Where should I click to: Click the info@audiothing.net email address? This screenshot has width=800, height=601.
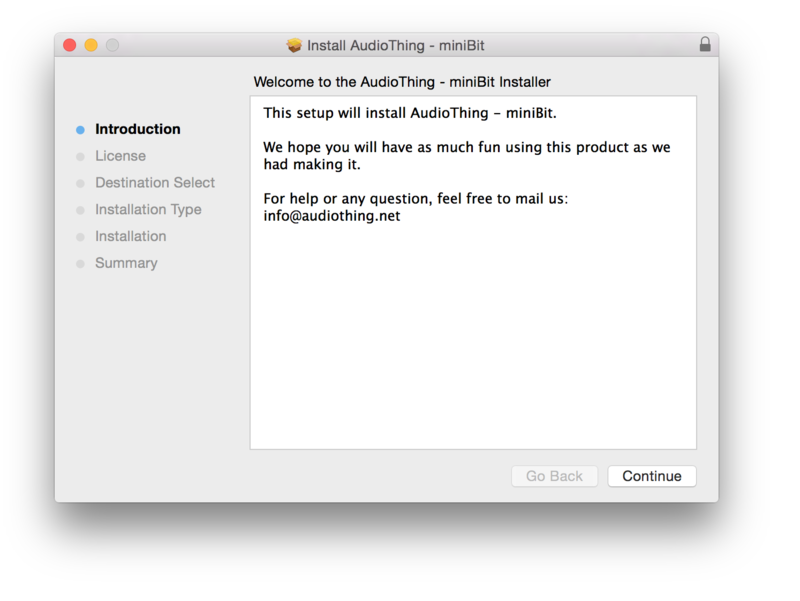pyautogui.click(x=332, y=216)
